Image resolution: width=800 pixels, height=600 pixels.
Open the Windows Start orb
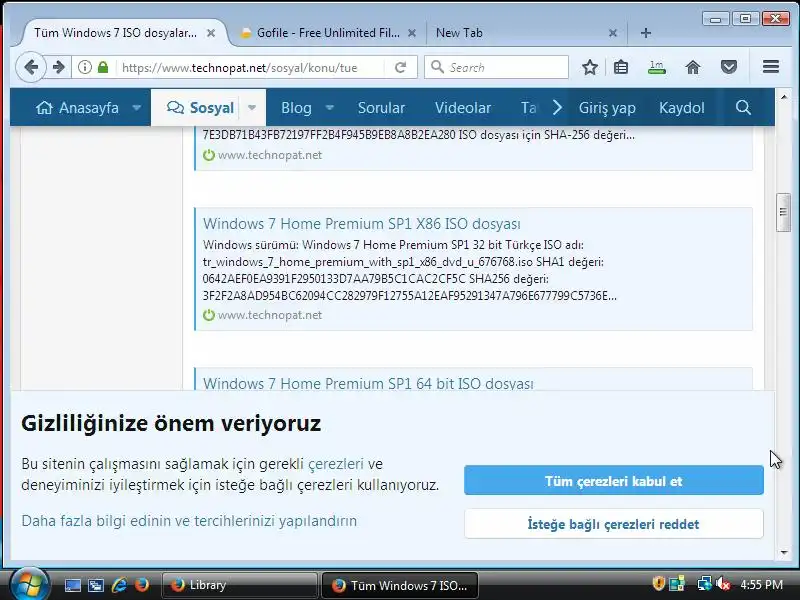point(29,585)
